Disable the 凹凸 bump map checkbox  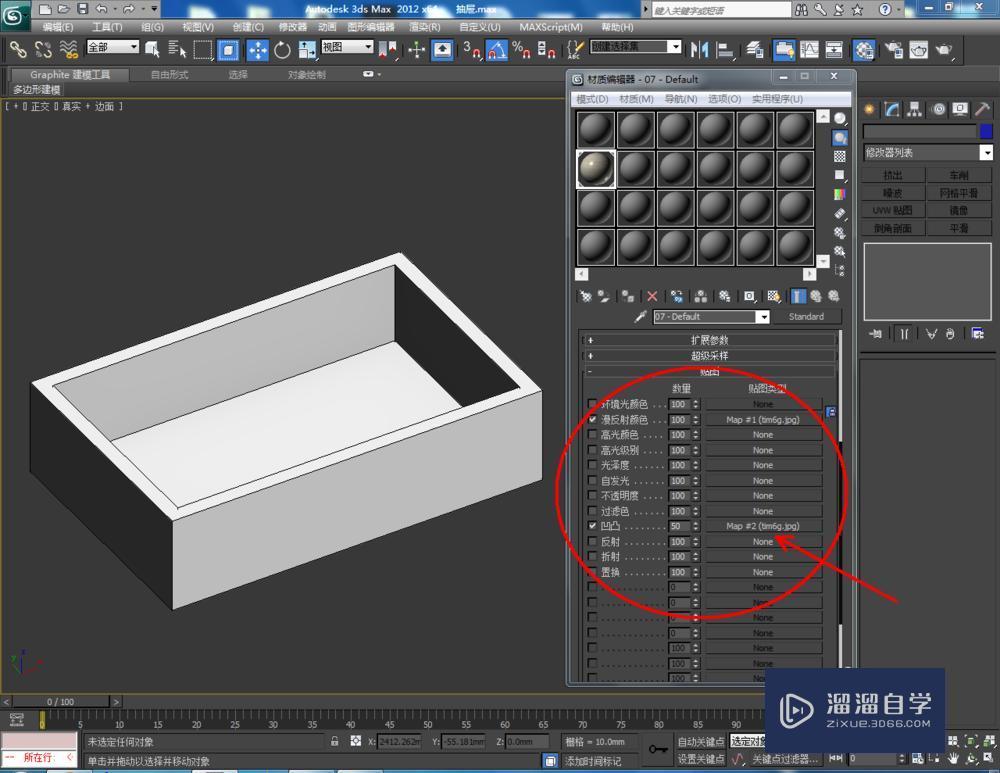click(x=590, y=525)
